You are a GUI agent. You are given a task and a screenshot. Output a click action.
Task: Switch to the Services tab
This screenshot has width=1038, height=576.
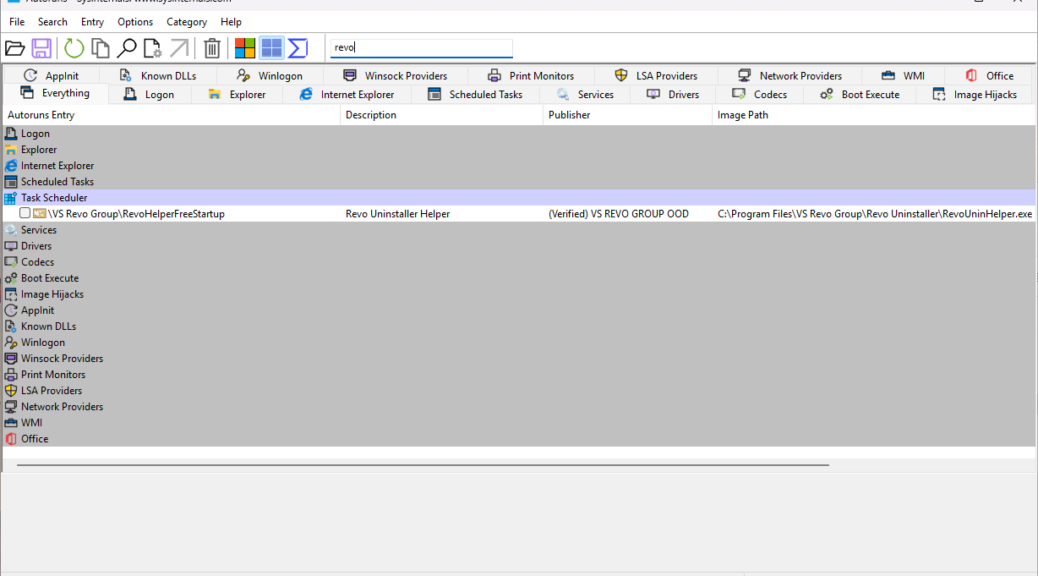pyautogui.click(x=585, y=94)
